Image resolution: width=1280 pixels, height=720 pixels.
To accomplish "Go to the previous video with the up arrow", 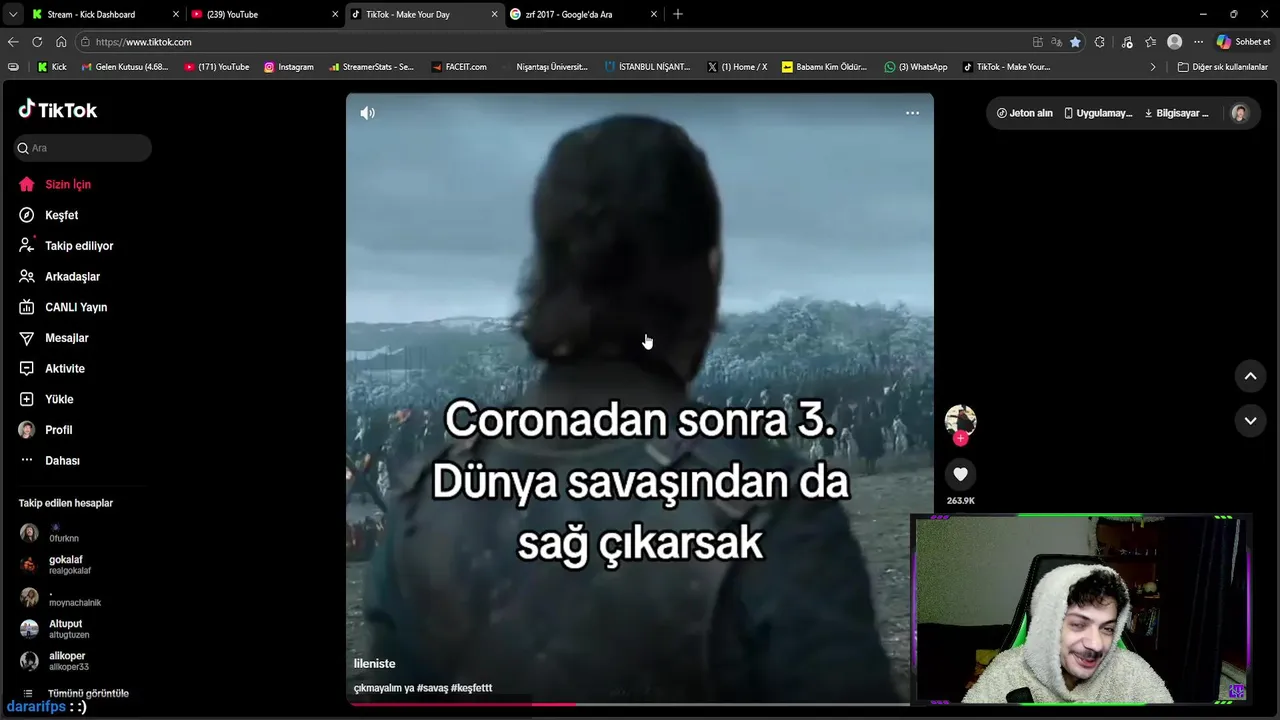I will [x=1250, y=376].
